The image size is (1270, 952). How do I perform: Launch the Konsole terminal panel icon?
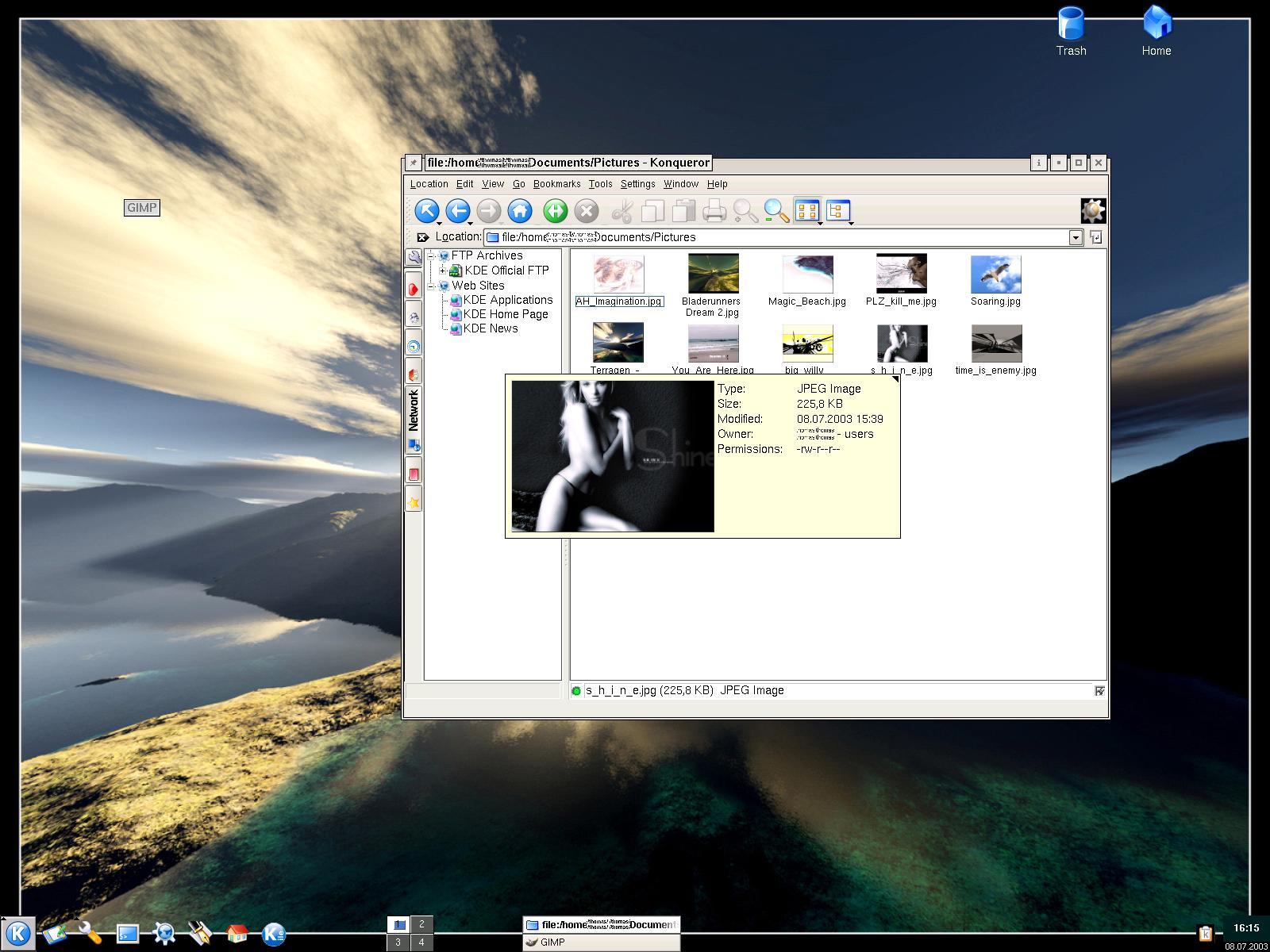click(x=127, y=934)
